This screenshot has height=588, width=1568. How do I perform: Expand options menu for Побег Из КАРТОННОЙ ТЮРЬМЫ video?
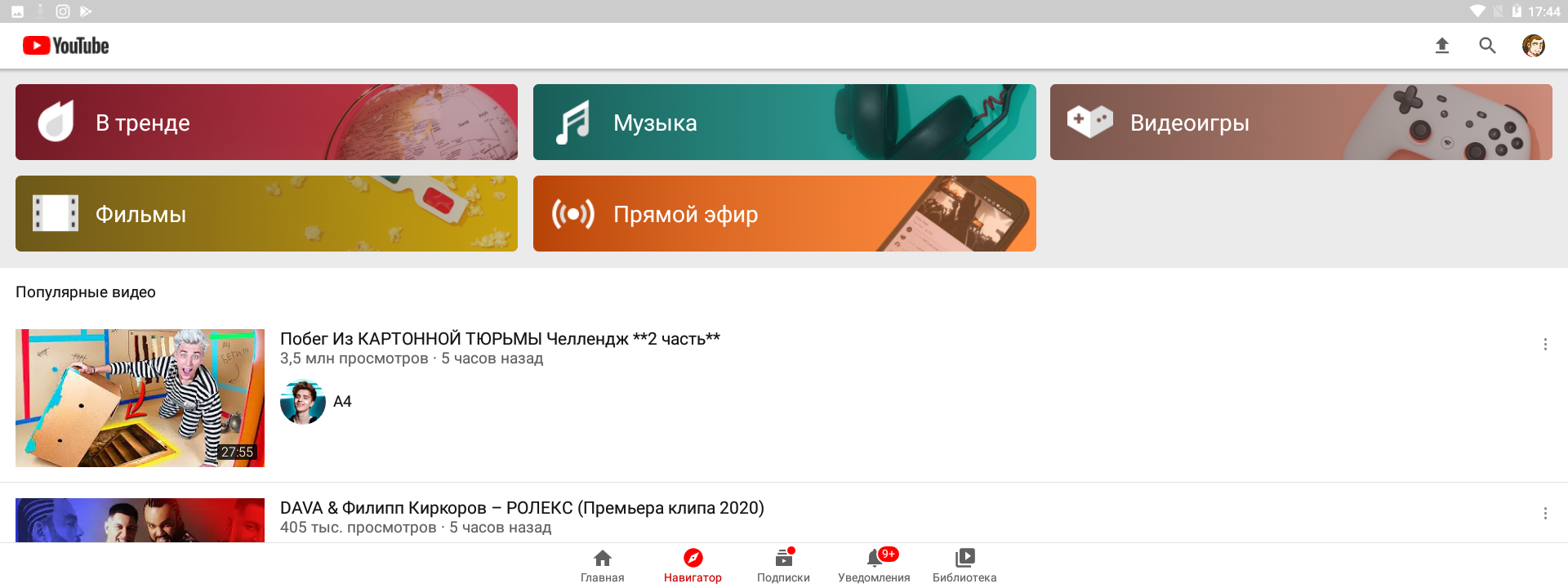coord(1545,345)
